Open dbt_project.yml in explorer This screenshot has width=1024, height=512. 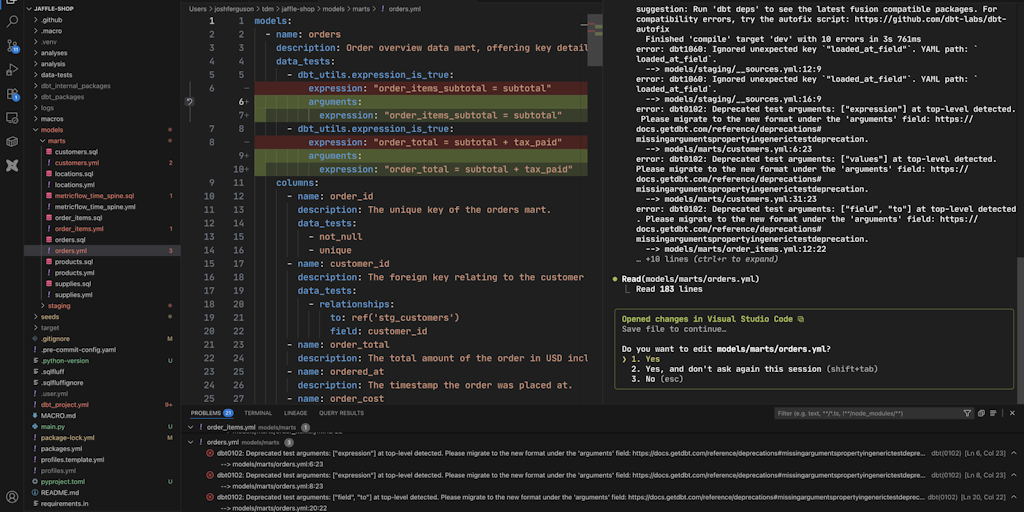65,404
